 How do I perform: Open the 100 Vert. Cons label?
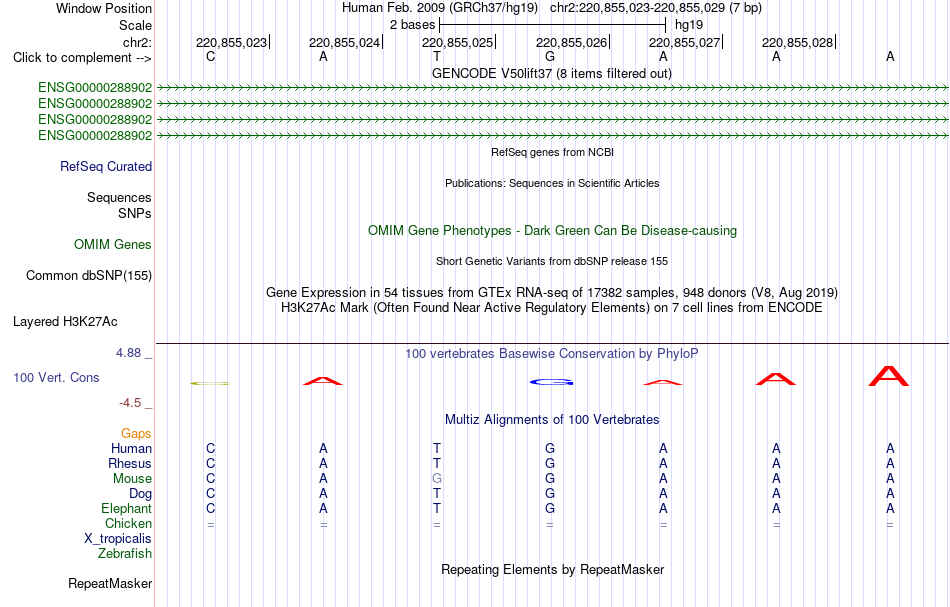(56, 377)
